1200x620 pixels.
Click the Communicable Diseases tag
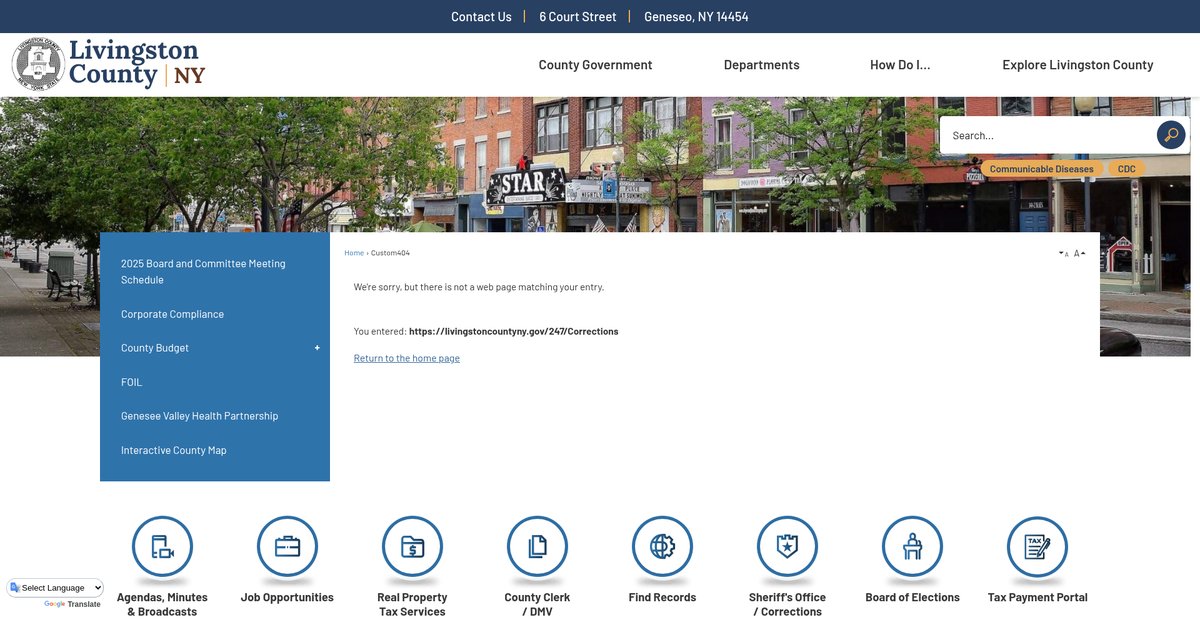point(1042,169)
